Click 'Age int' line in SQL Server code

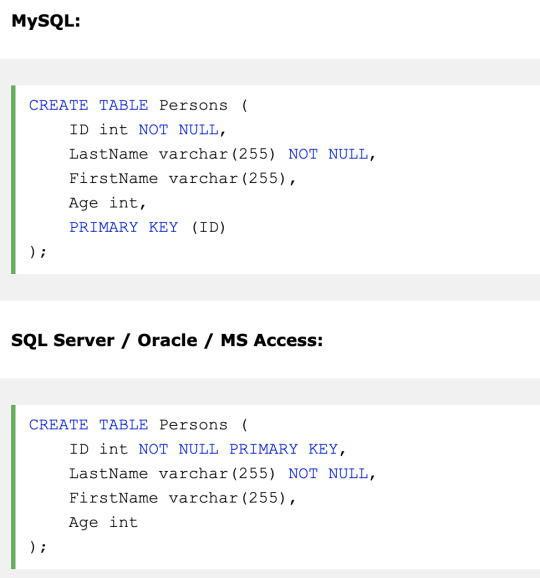click(104, 523)
